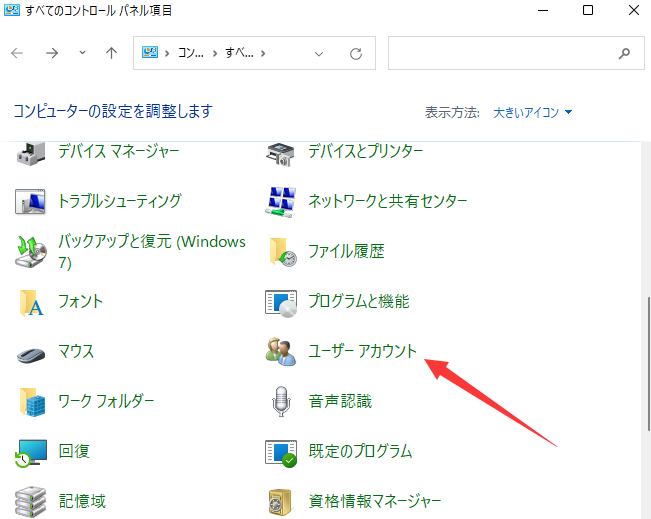651x519 pixels.
Task: Minimize the Control Panel window
Action: [x=543, y=10]
